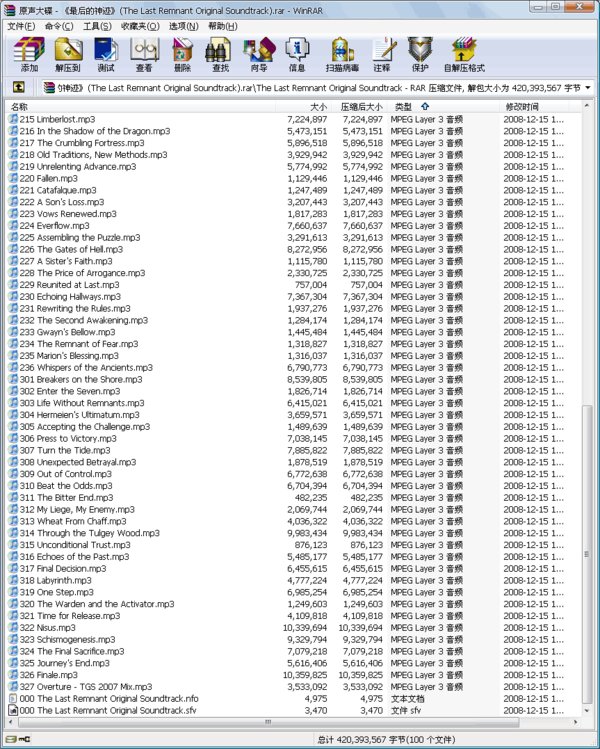Go up one folder level button

point(18,87)
